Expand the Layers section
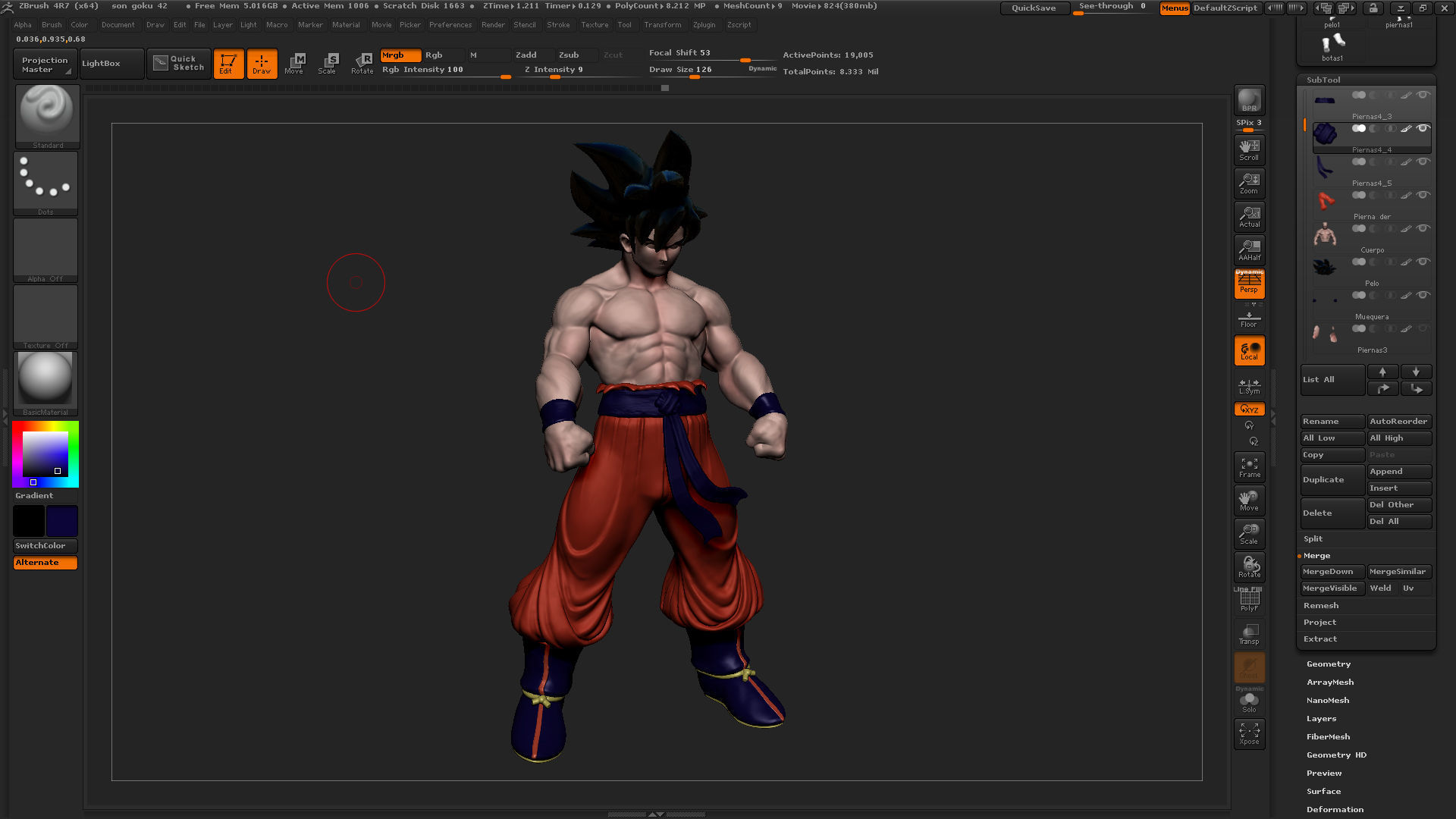 click(x=1322, y=719)
